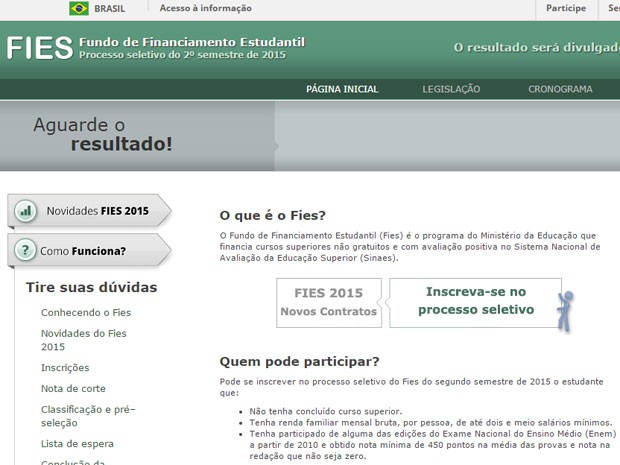Click the Brazil flag icon
This screenshot has width=620, height=465.
(78, 8)
